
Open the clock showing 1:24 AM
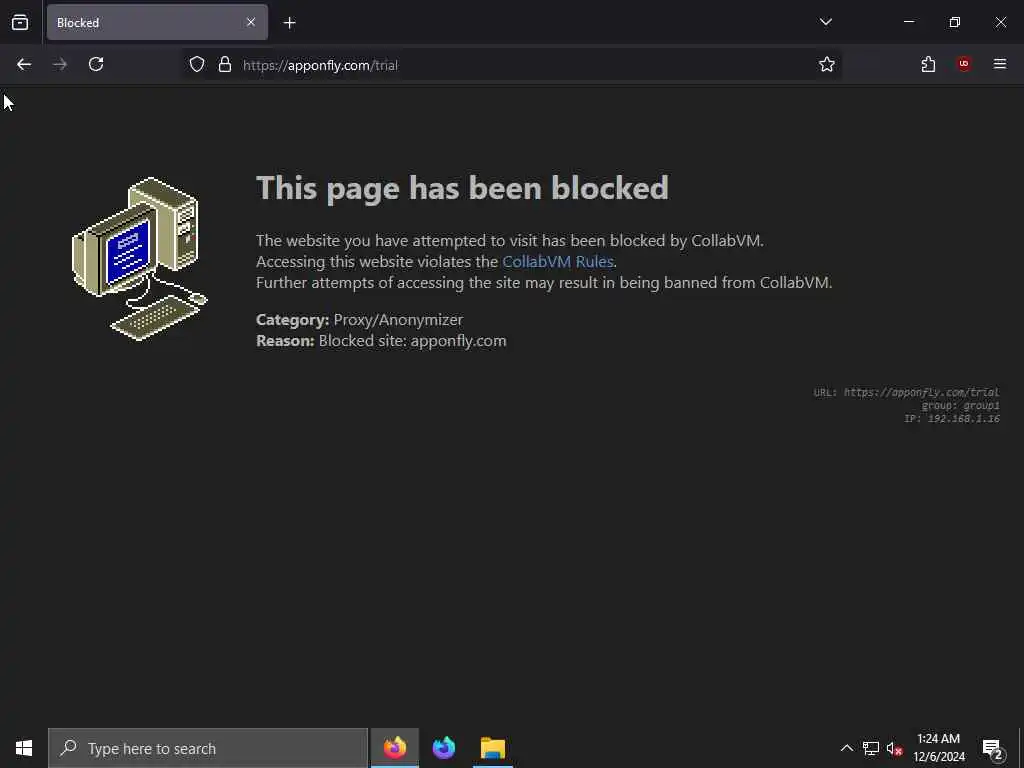point(938,748)
